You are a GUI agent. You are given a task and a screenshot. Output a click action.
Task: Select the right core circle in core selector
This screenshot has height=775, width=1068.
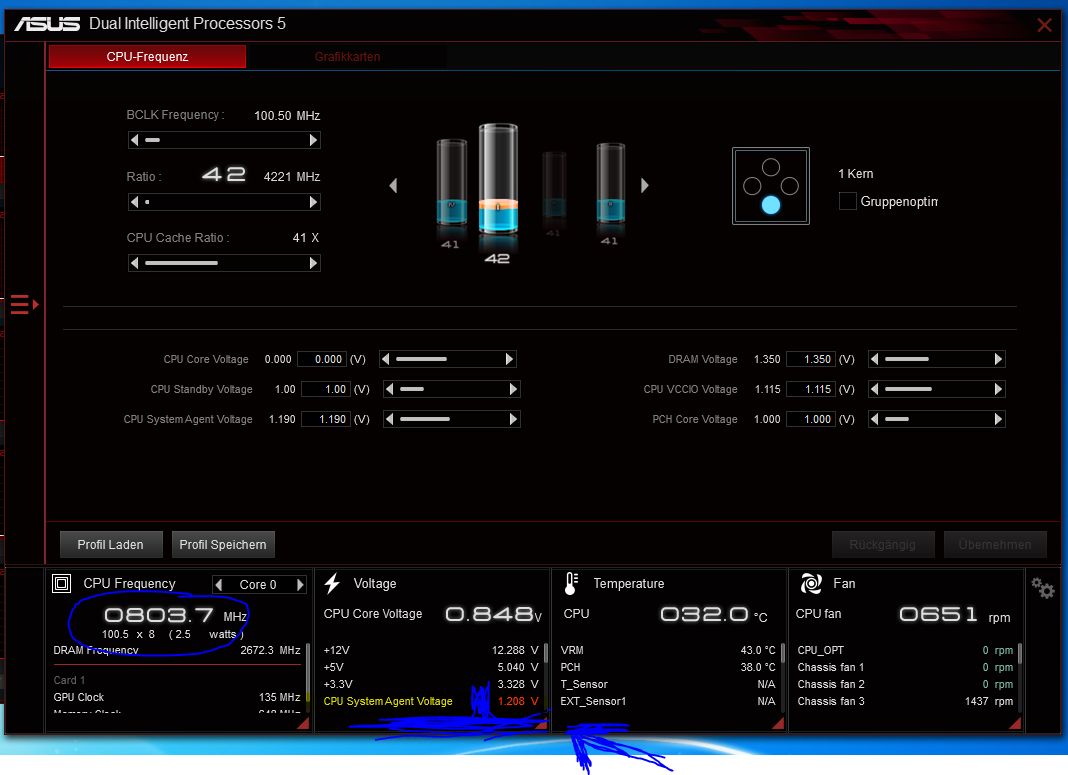coord(790,186)
